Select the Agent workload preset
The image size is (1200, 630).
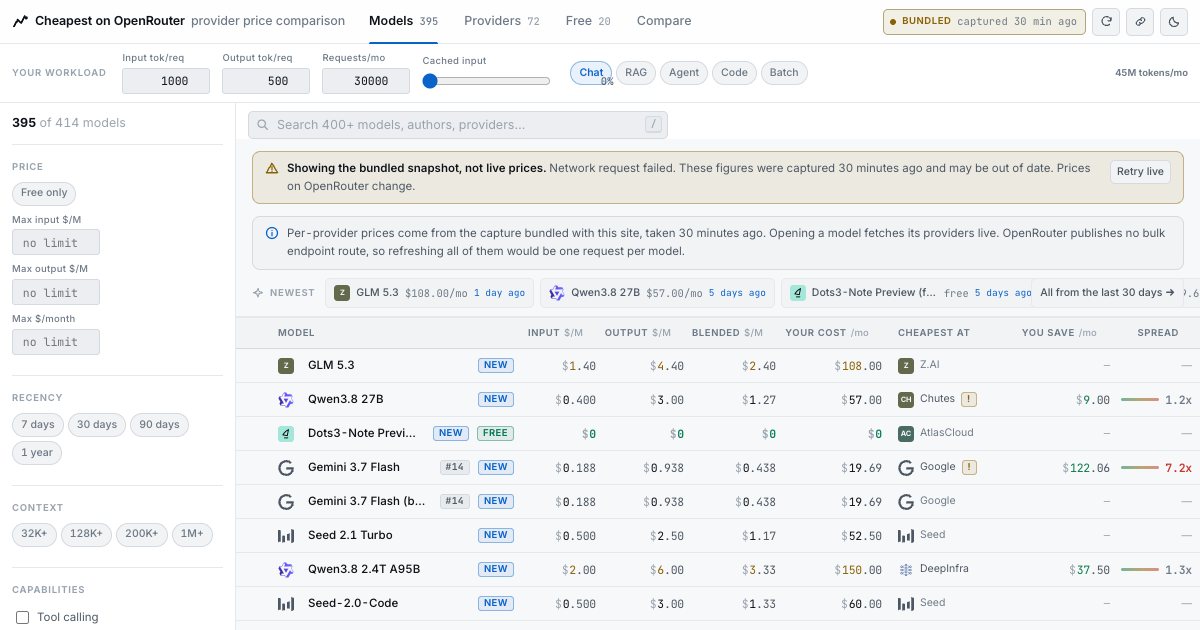point(684,72)
